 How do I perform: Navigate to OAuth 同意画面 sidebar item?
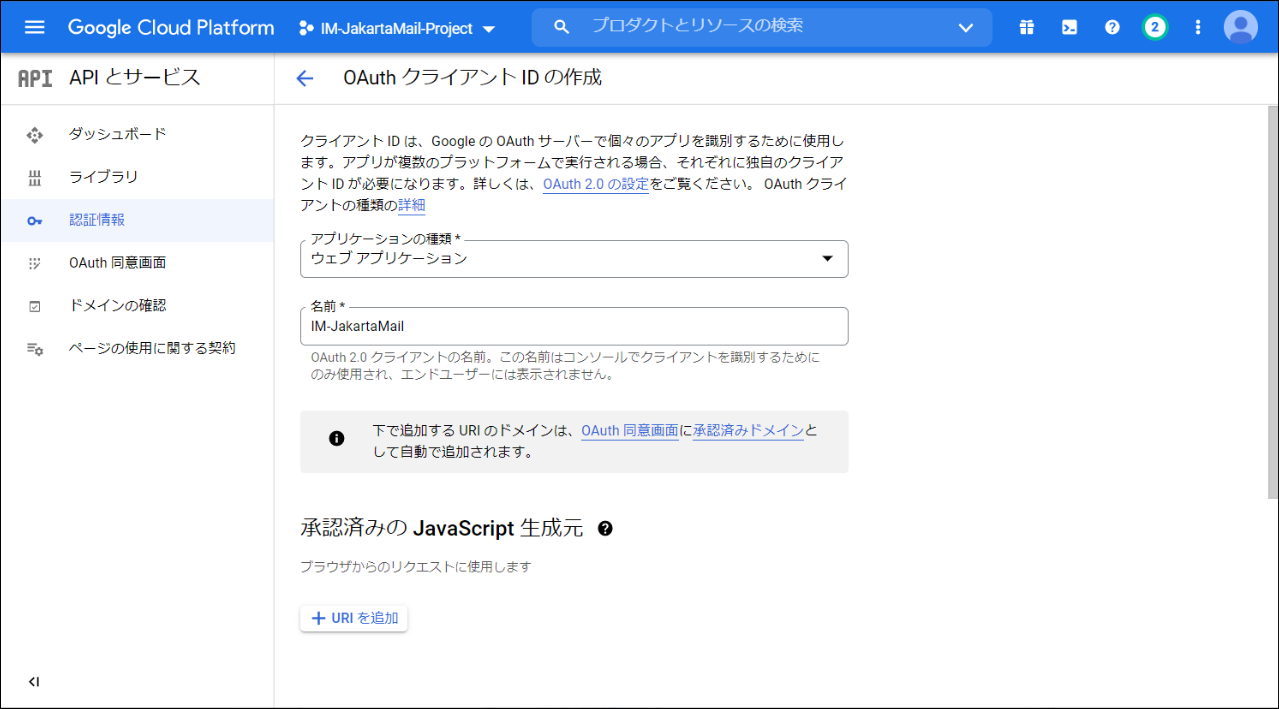pyautogui.click(x=117, y=263)
